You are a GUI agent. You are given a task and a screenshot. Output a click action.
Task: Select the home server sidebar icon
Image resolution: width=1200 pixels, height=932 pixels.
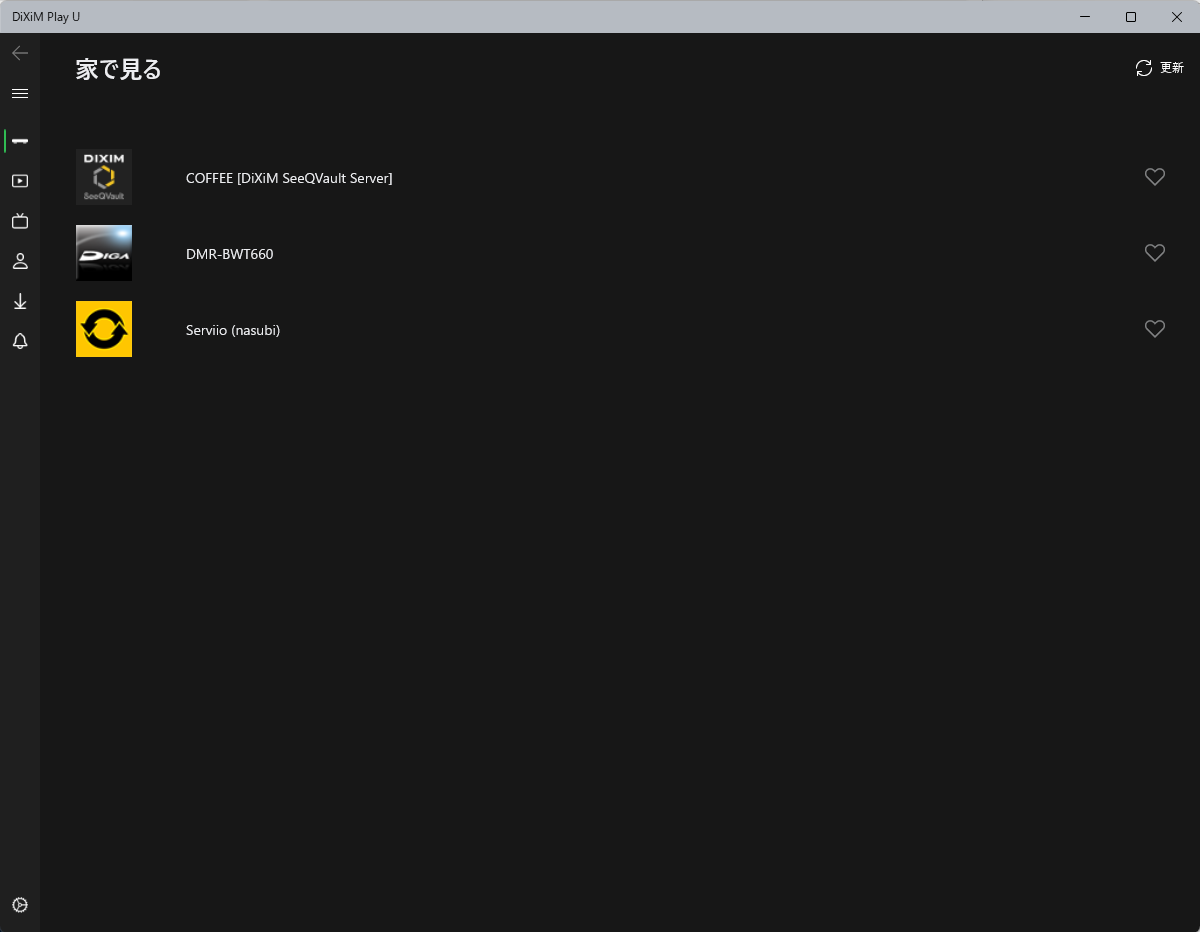point(20,141)
